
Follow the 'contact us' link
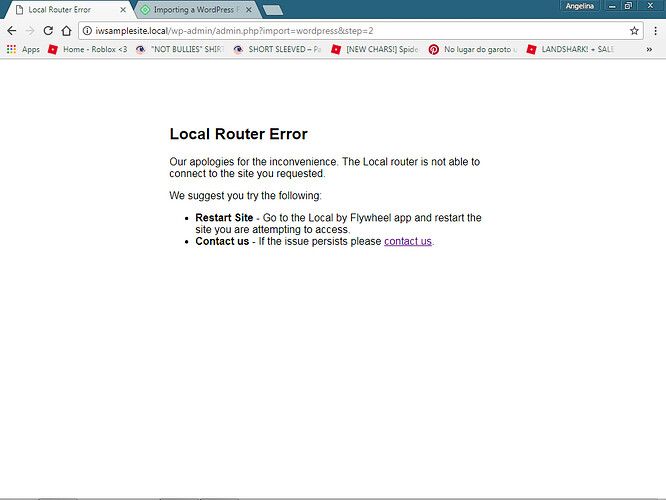408,241
